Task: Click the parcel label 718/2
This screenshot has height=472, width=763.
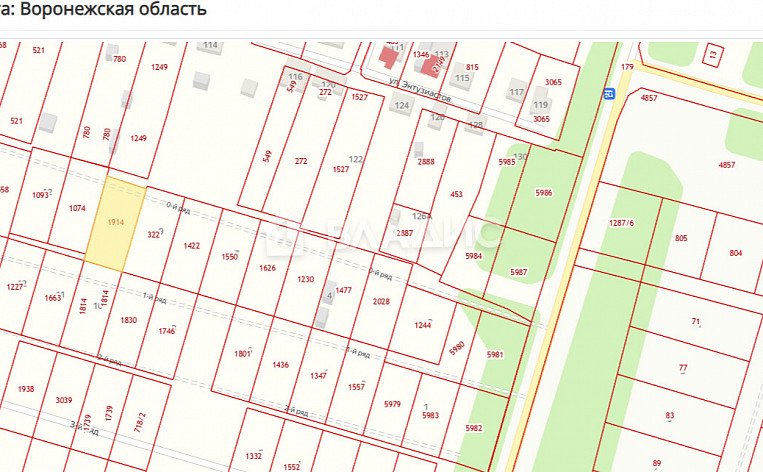Action: (140, 423)
